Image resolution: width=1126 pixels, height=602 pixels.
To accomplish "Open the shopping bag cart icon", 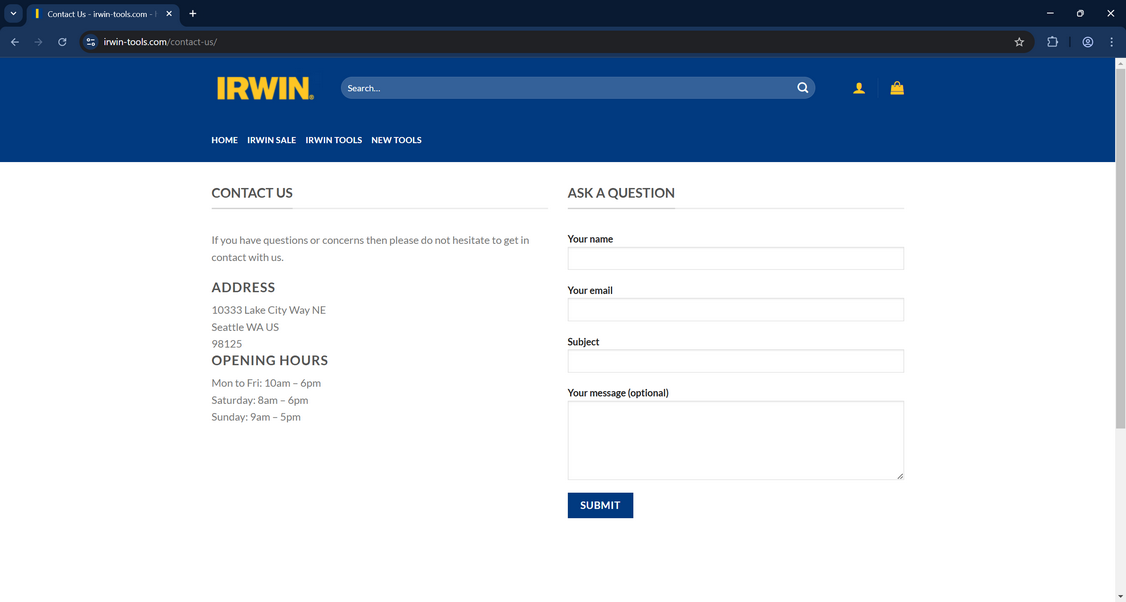I will [897, 88].
